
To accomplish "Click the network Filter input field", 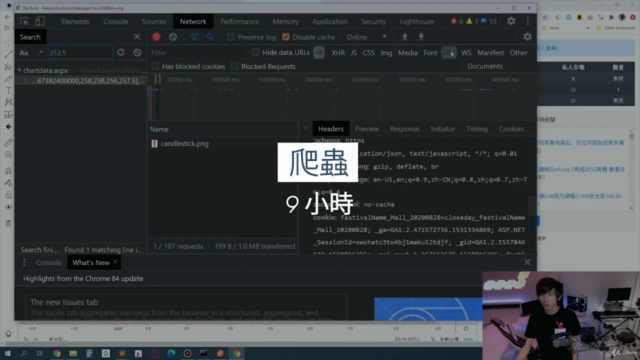I will (197, 53).
